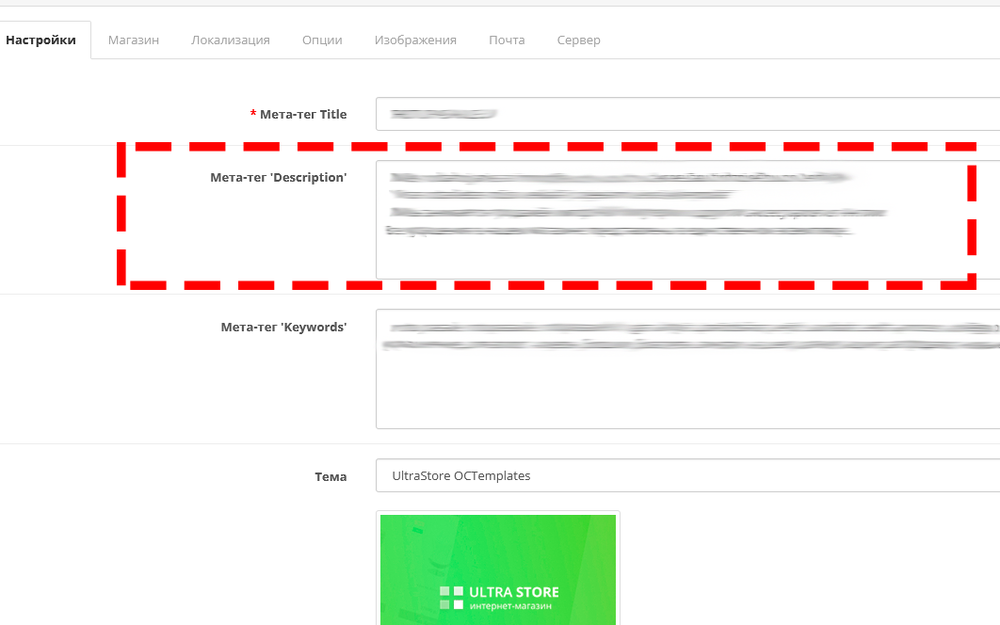
Task: Click the 'Тема' field label
Action: (330, 476)
